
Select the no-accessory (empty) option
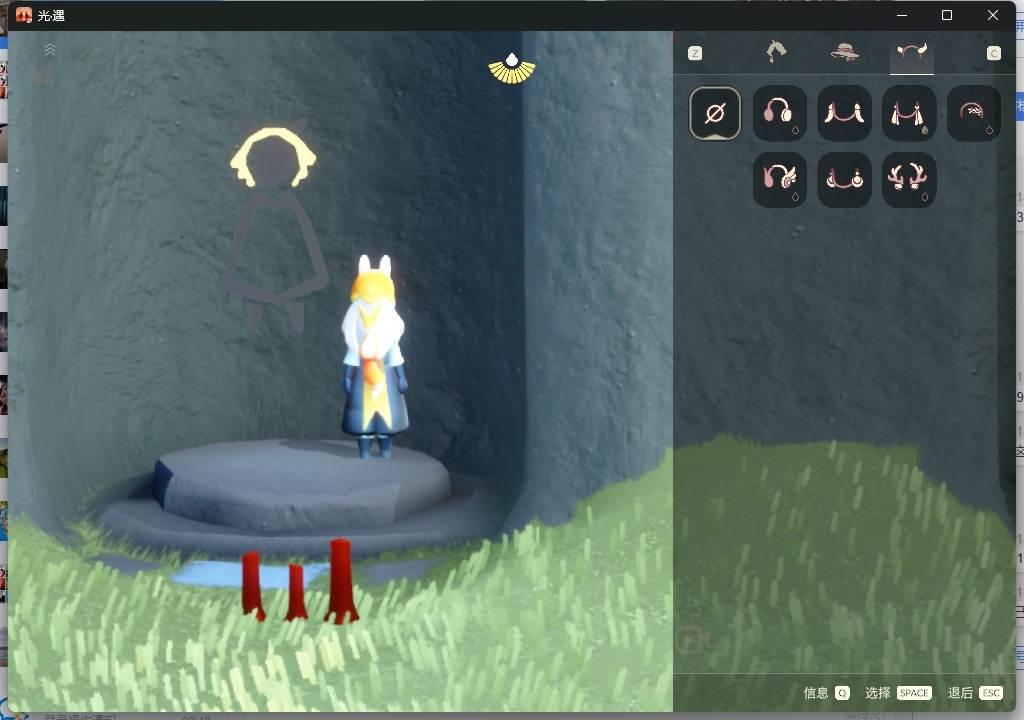pyautogui.click(x=714, y=113)
